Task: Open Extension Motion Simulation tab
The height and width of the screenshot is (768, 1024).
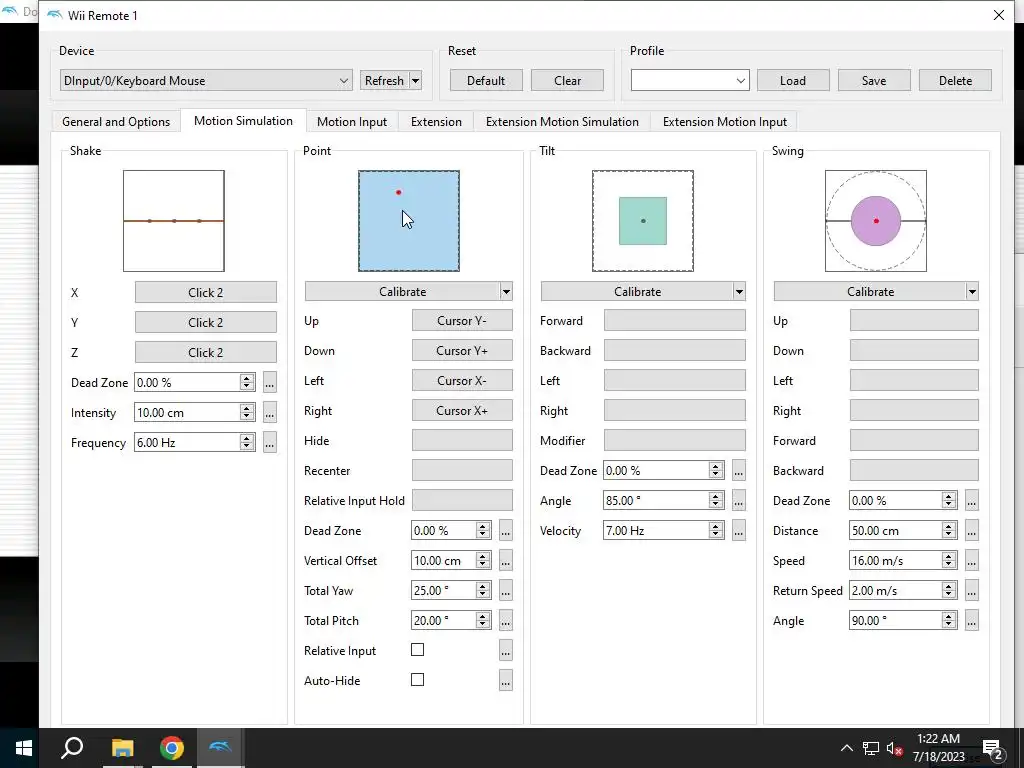Action: (x=562, y=121)
